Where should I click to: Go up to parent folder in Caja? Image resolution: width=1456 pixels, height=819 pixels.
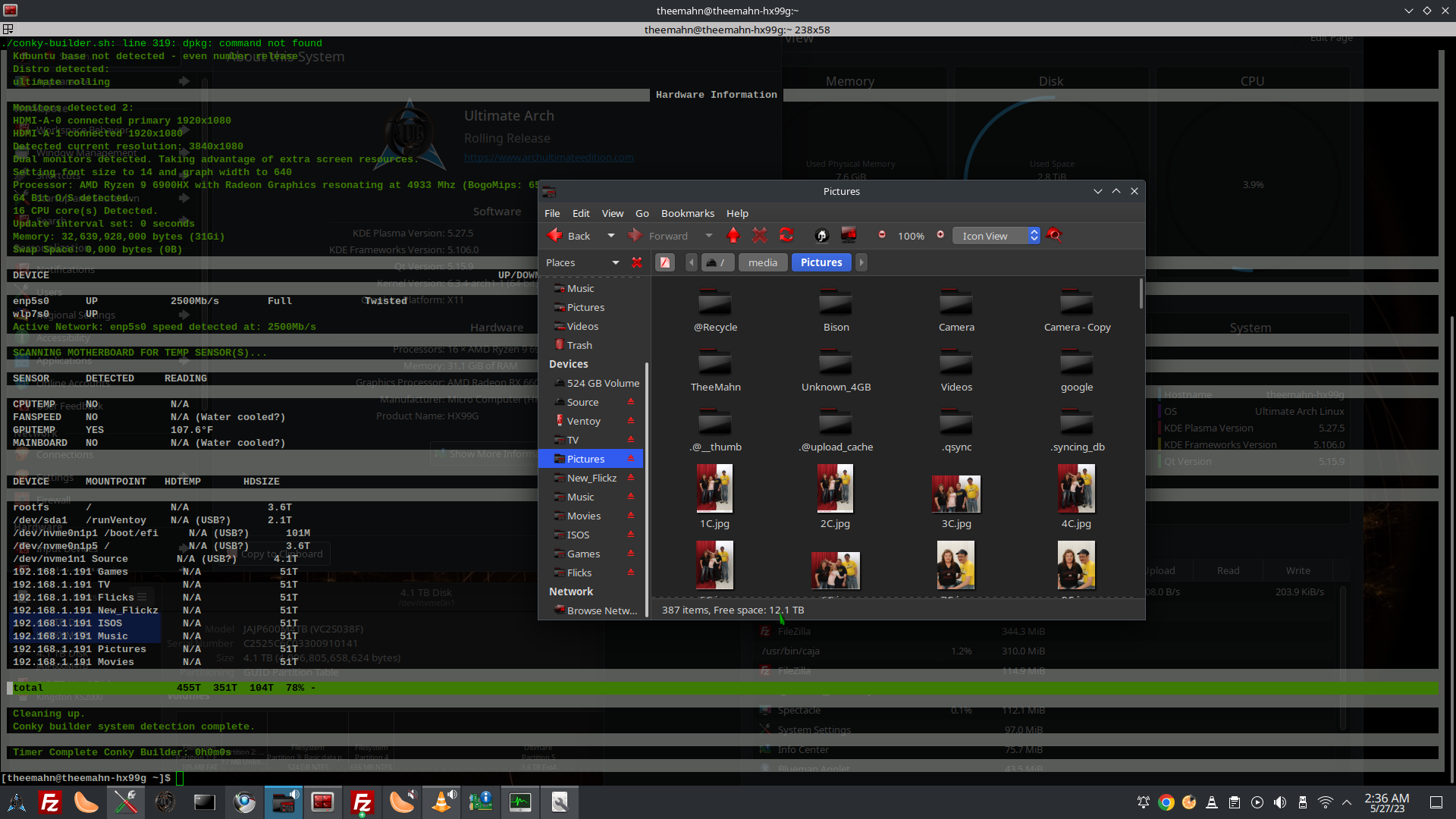[x=733, y=236]
